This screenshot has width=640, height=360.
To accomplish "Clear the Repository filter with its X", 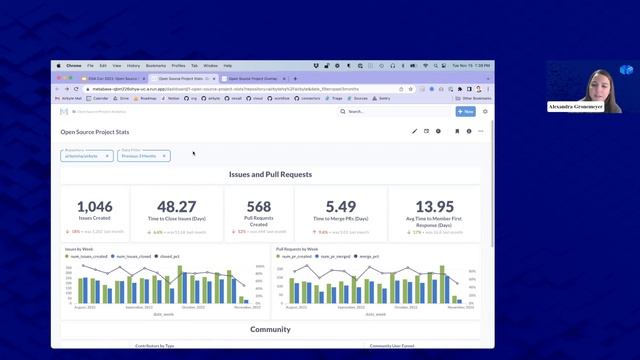I will click(x=107, y=156).
